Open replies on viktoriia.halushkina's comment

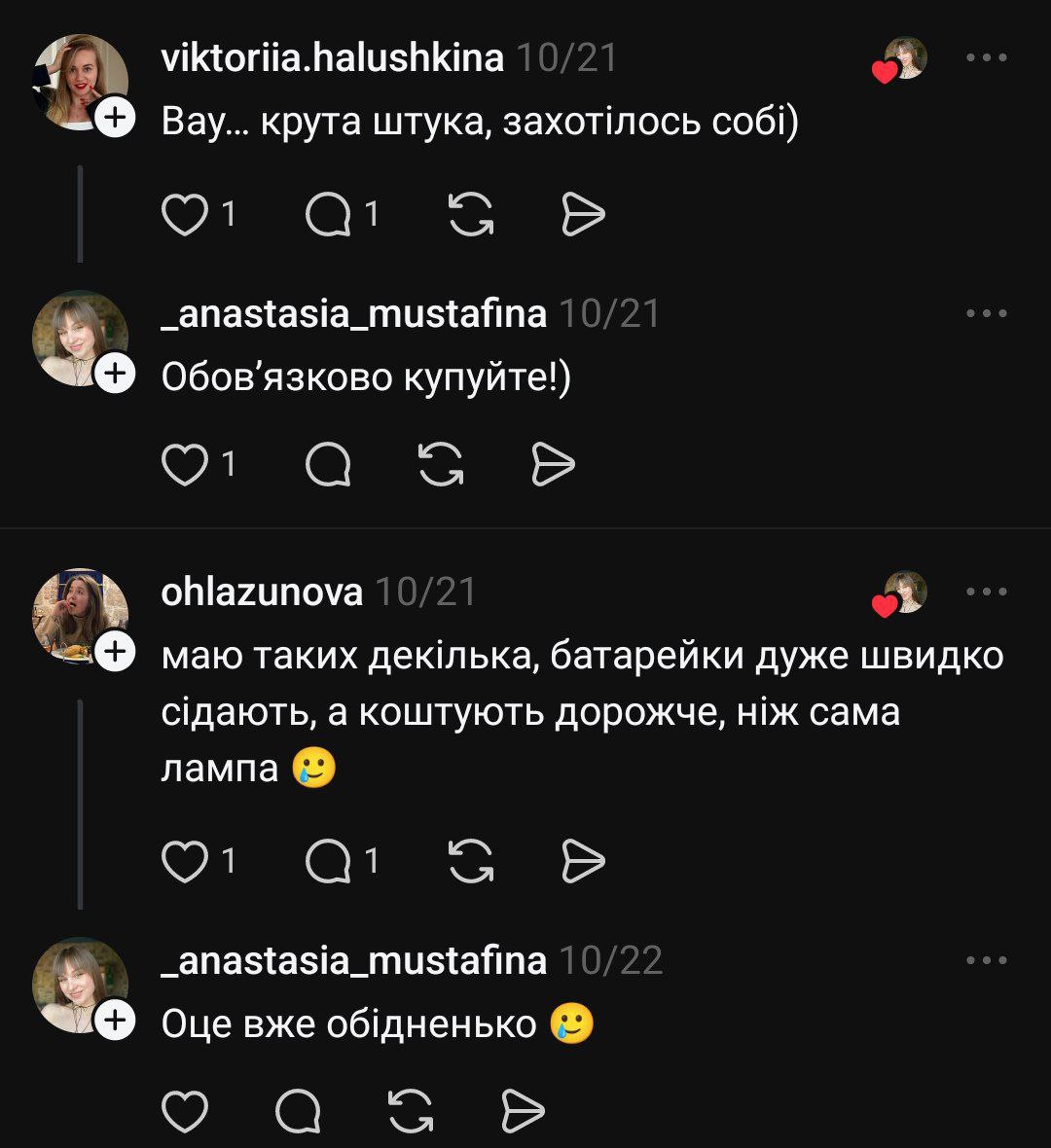(327, 214)
